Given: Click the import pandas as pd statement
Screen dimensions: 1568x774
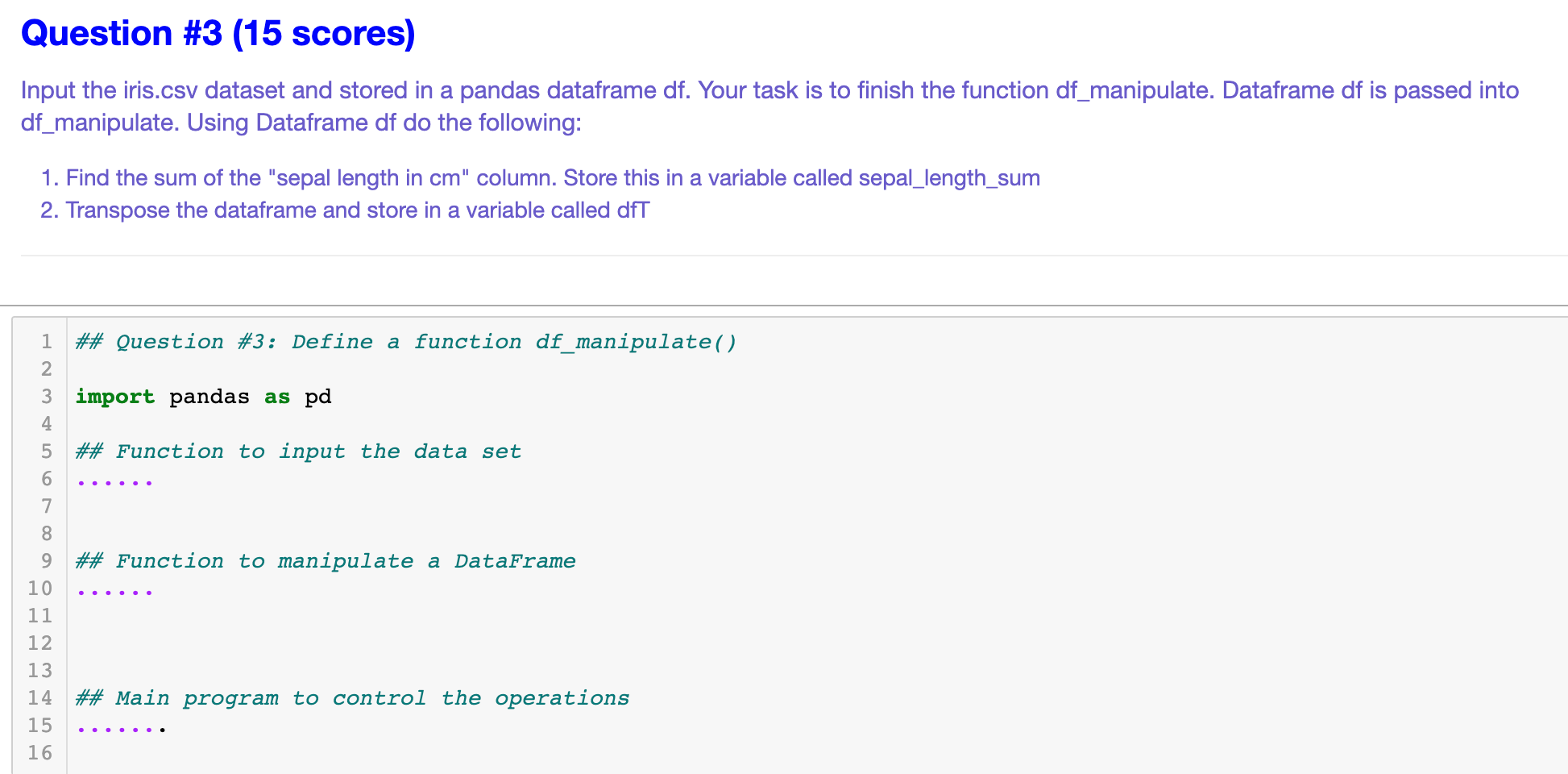Looking at the screenshot, I should 203,396.
